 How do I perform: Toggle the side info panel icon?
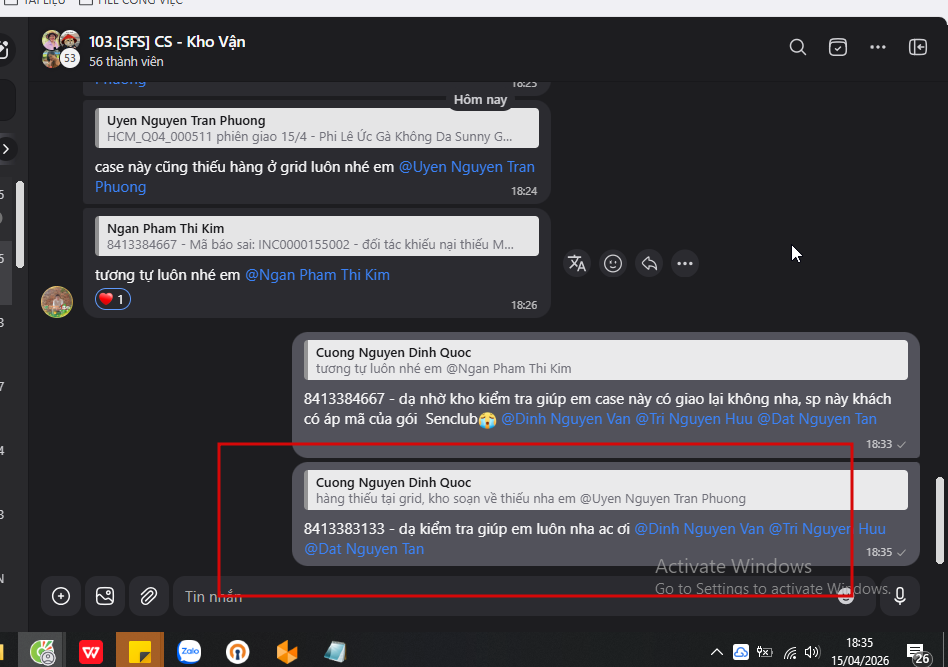tap(917, 47)
